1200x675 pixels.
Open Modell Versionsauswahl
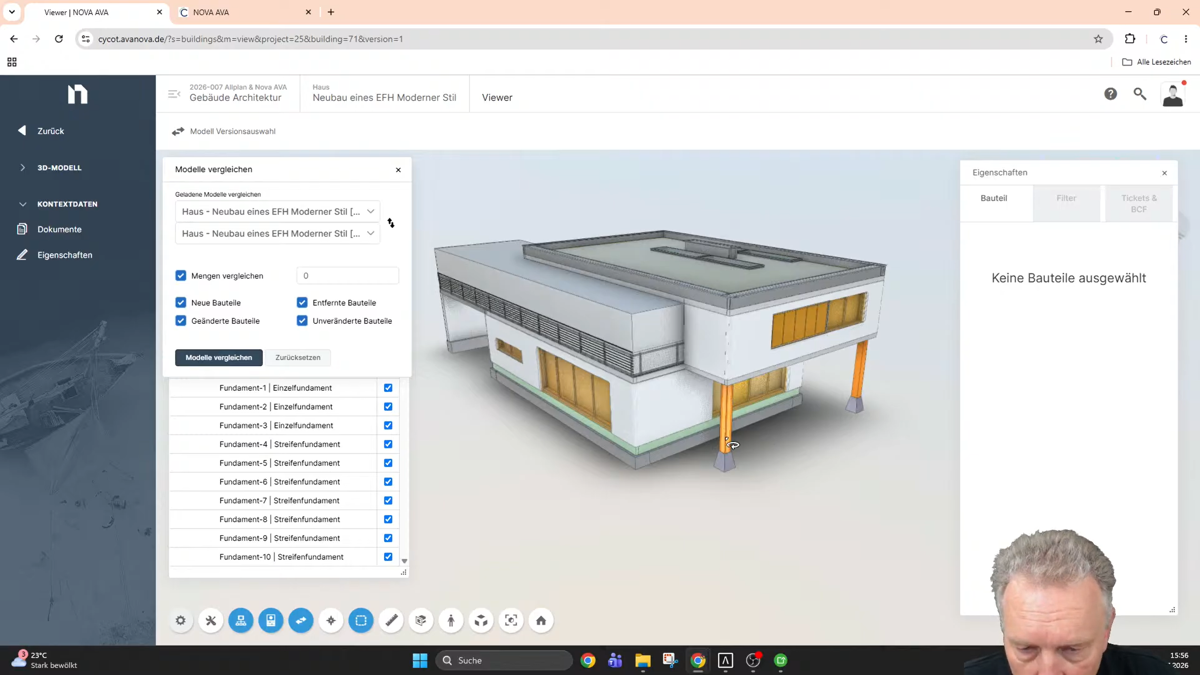pyautogui.click(x=232, y=131)
